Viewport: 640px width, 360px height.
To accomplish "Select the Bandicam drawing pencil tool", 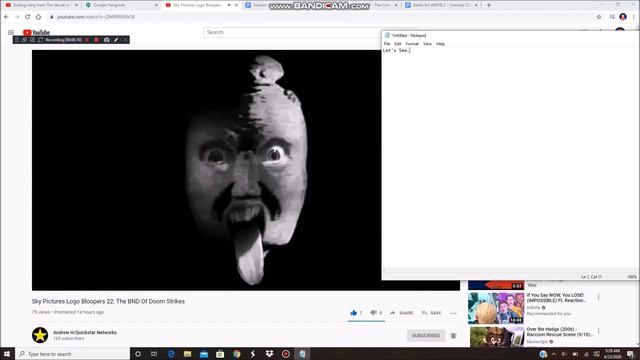I will [x=116, y=40].
